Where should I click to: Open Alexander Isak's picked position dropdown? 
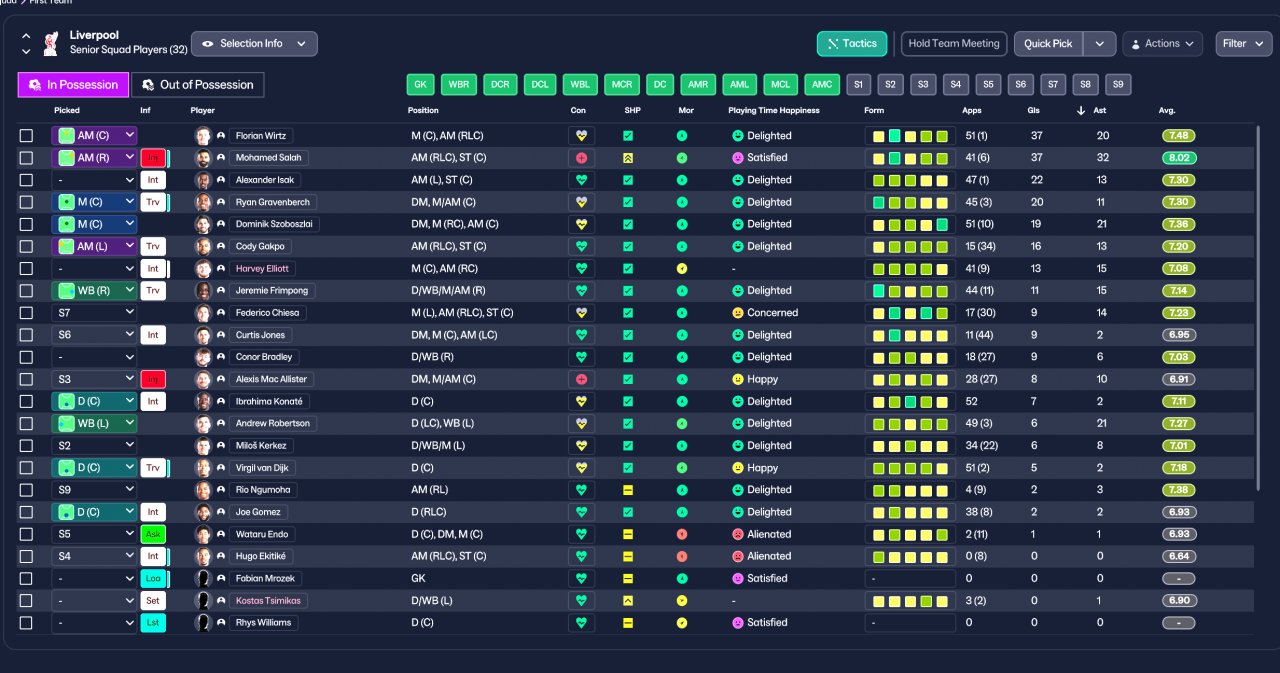(x=94, y=180)
